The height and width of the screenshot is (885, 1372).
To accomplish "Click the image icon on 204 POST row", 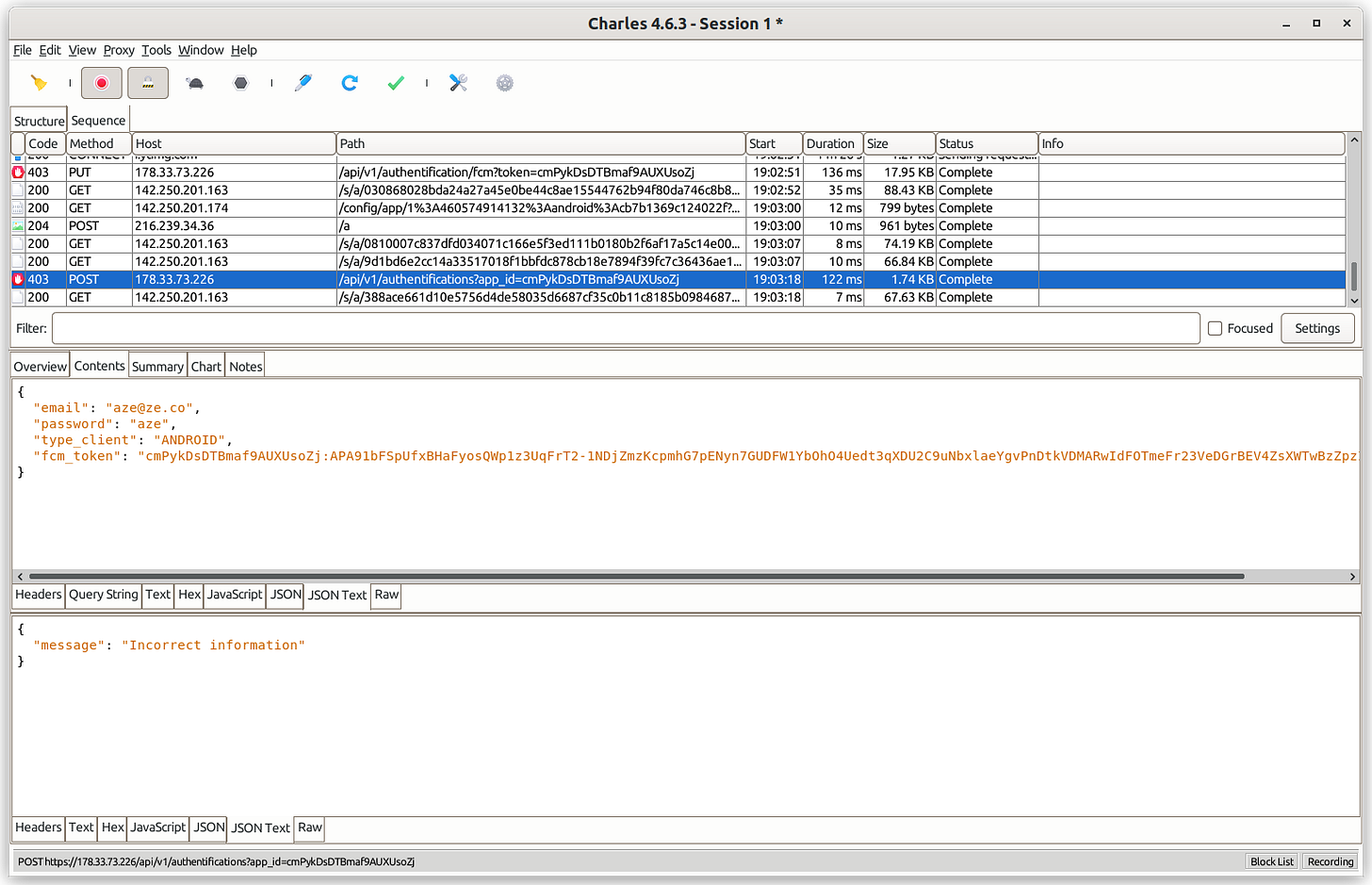I will click(18, 226).
